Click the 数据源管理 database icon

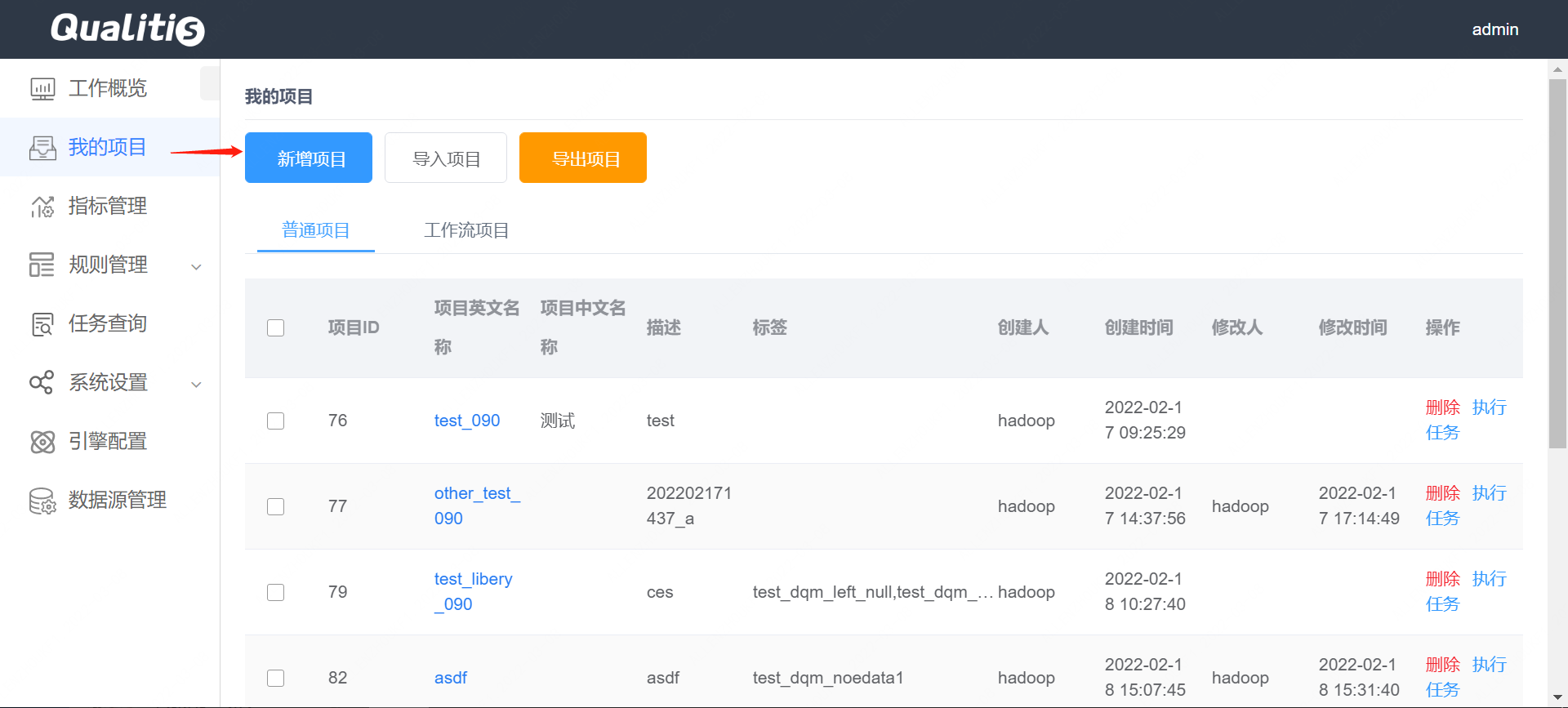[42, 501]
